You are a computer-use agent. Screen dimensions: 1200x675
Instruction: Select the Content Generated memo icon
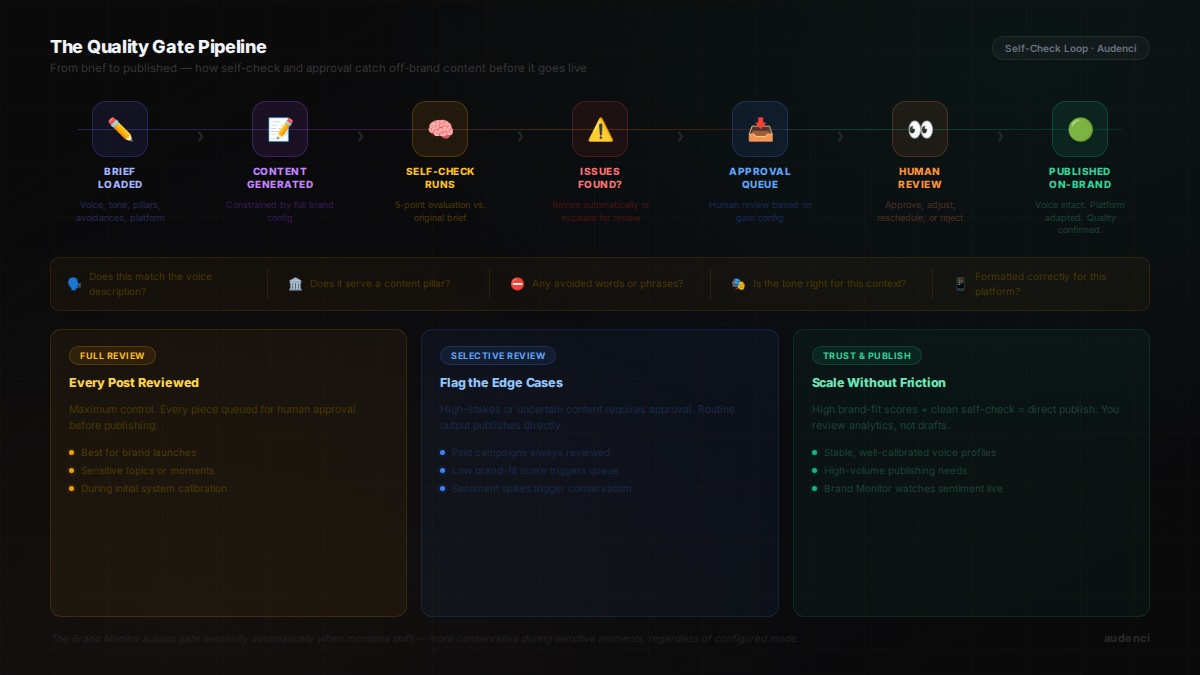[280, 129]
